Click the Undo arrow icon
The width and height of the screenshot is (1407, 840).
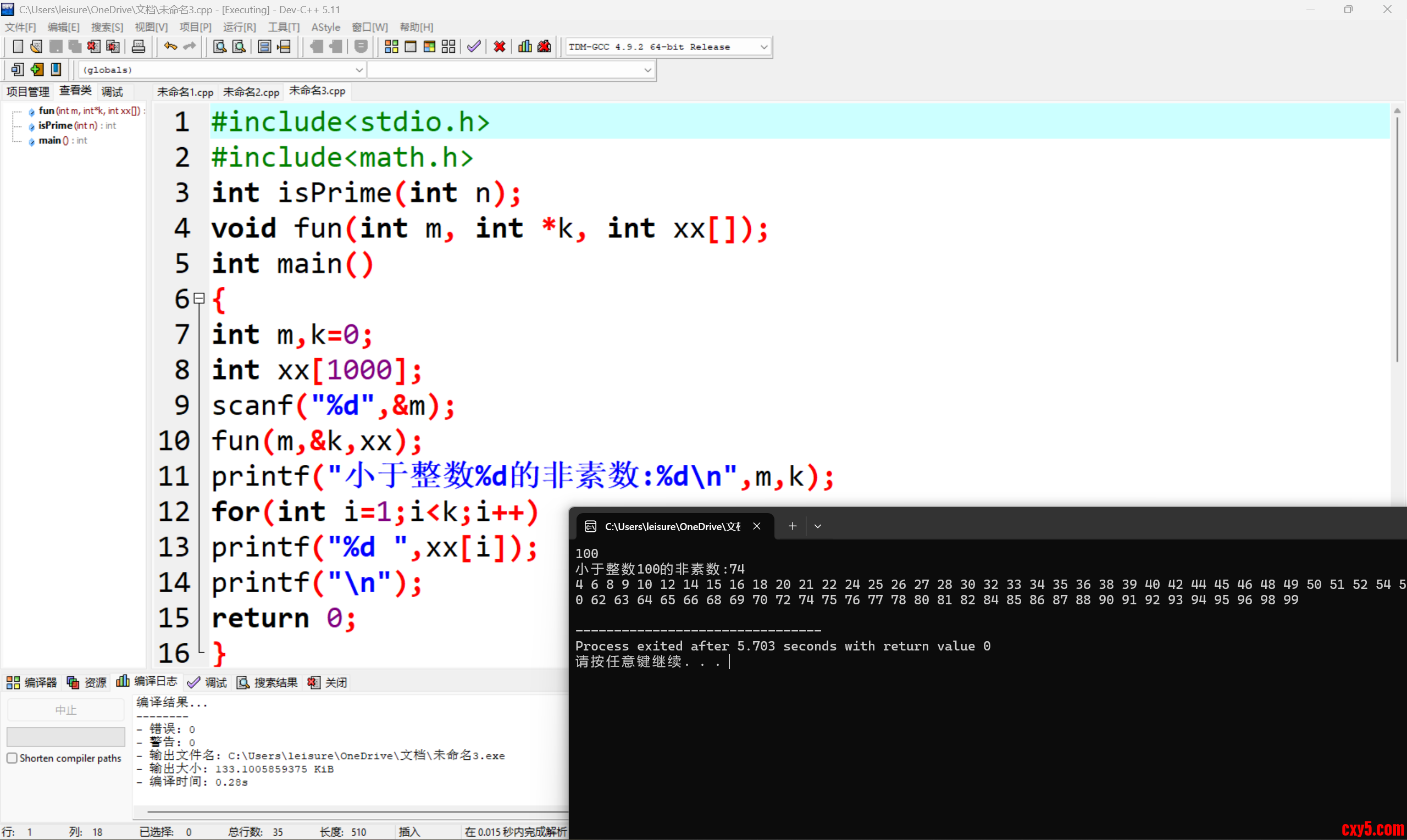(x=170, y=46)
